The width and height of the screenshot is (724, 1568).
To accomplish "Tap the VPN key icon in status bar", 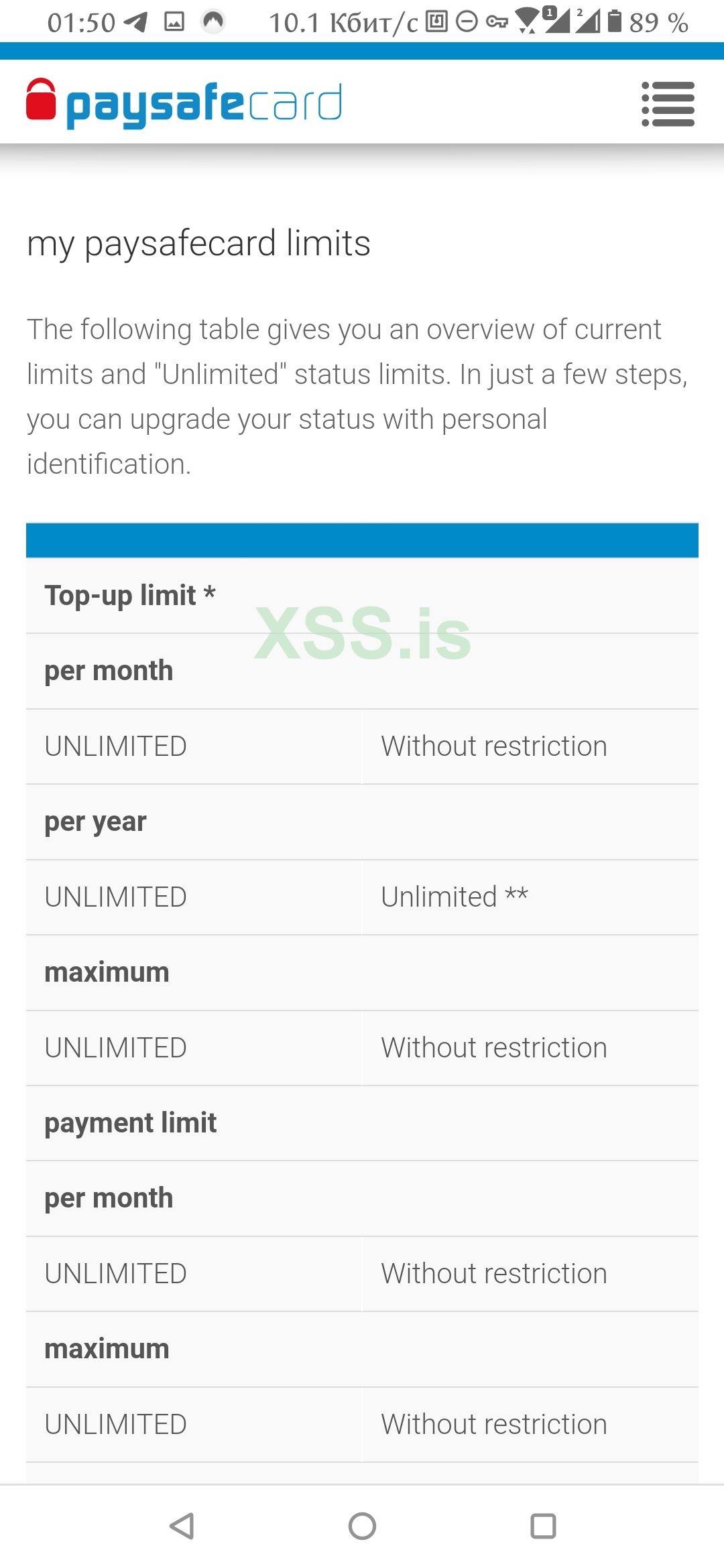I will [497, 23].
